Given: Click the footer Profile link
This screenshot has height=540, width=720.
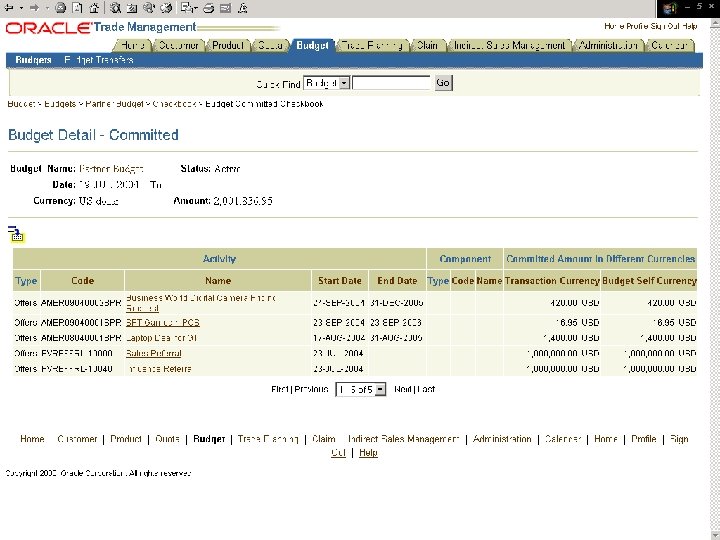Looking at the screenshot, I should click(643, 439).
